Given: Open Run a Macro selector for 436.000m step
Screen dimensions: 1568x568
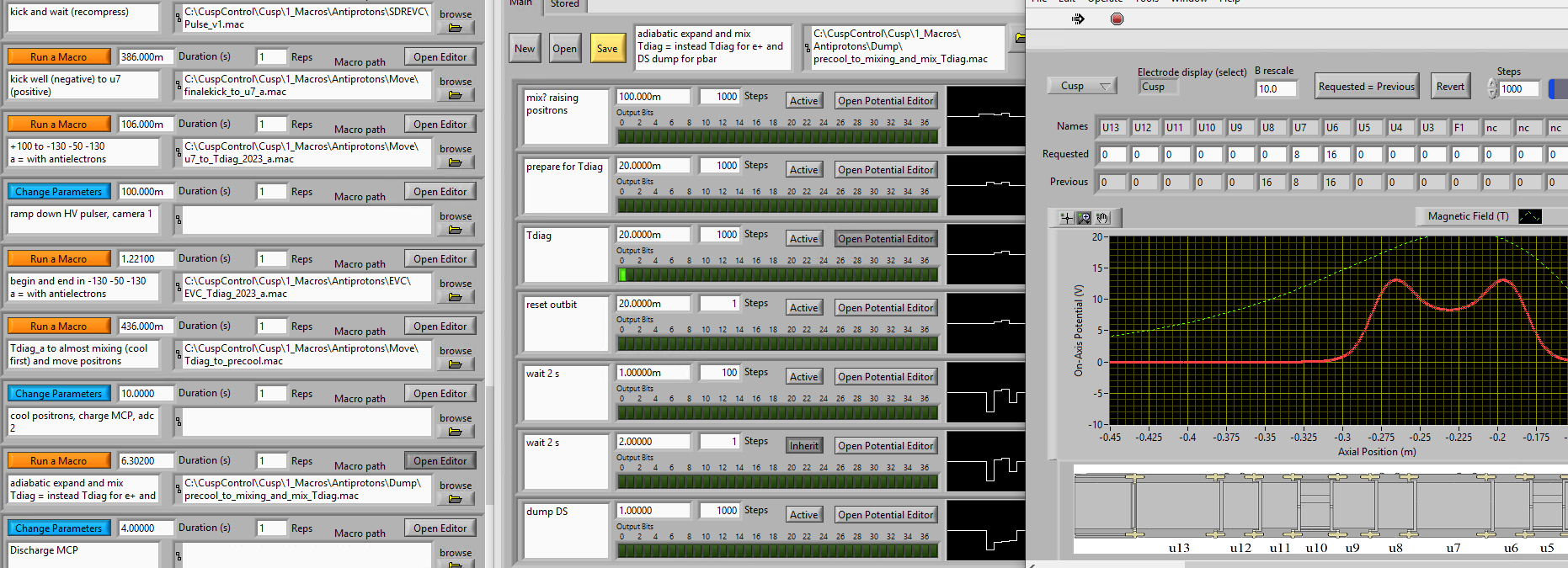Looking at the screenshot, I should pyautogui.click(x=59, y=326).
